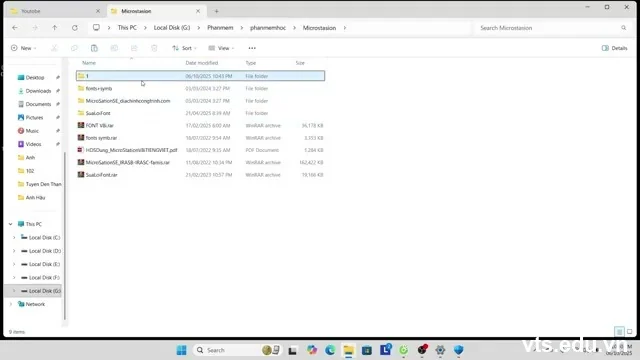Viewport: 640px width, 360px height.
Task: Collapse the This PC tree node
Action: pos(11,224)
